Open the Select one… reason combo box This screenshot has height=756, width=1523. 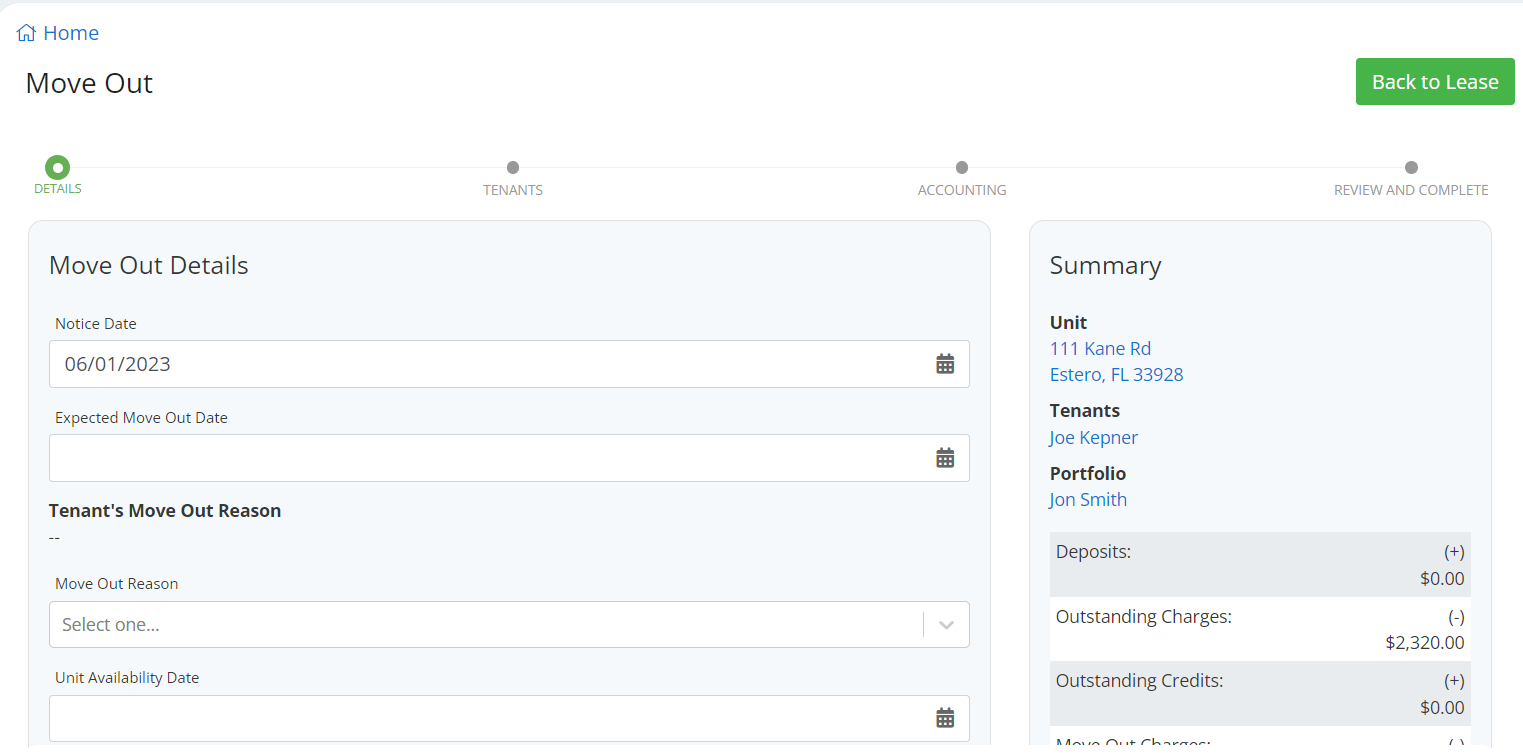point(509,625)
